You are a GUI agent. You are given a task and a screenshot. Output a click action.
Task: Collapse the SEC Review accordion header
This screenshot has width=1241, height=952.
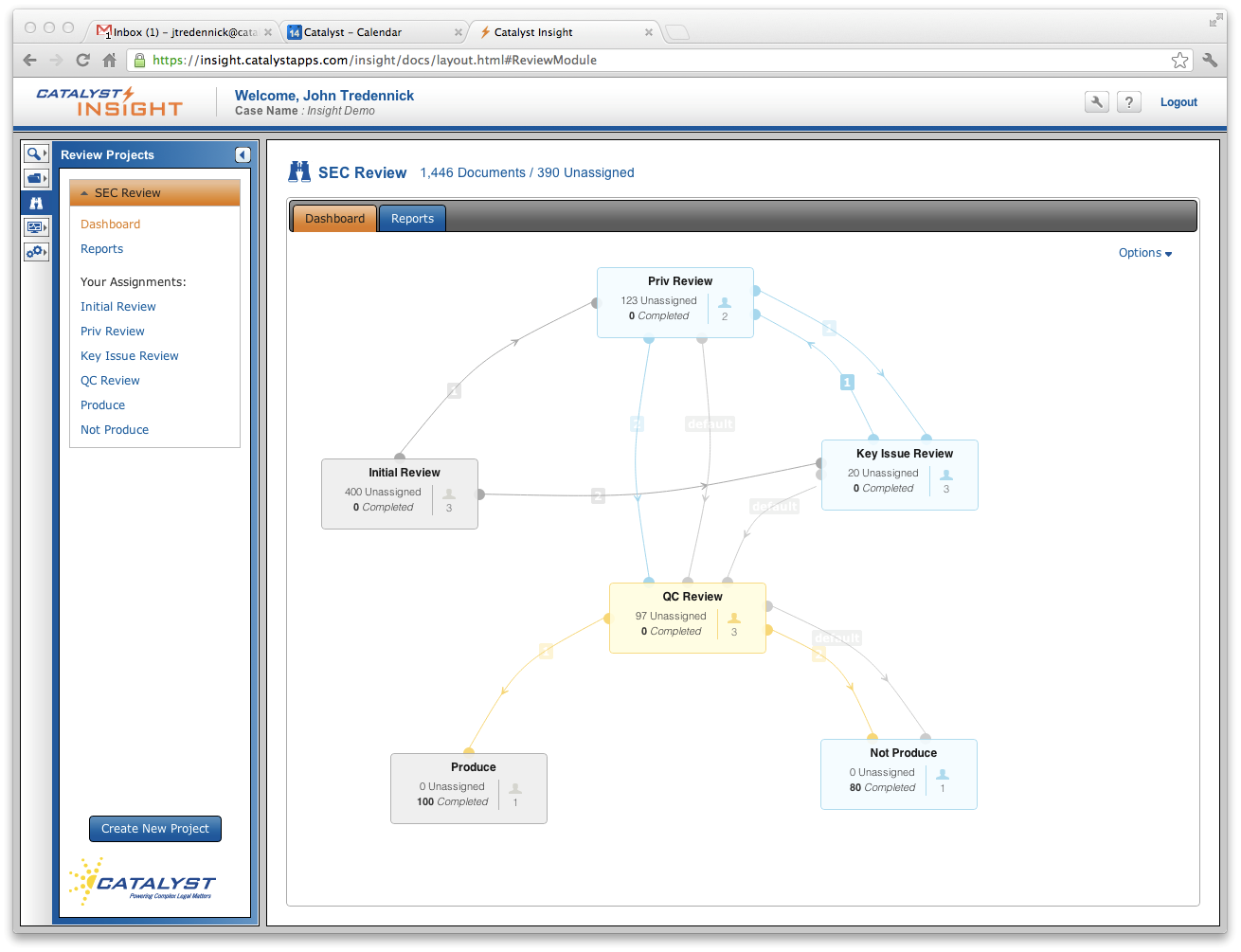coord(154,193)
